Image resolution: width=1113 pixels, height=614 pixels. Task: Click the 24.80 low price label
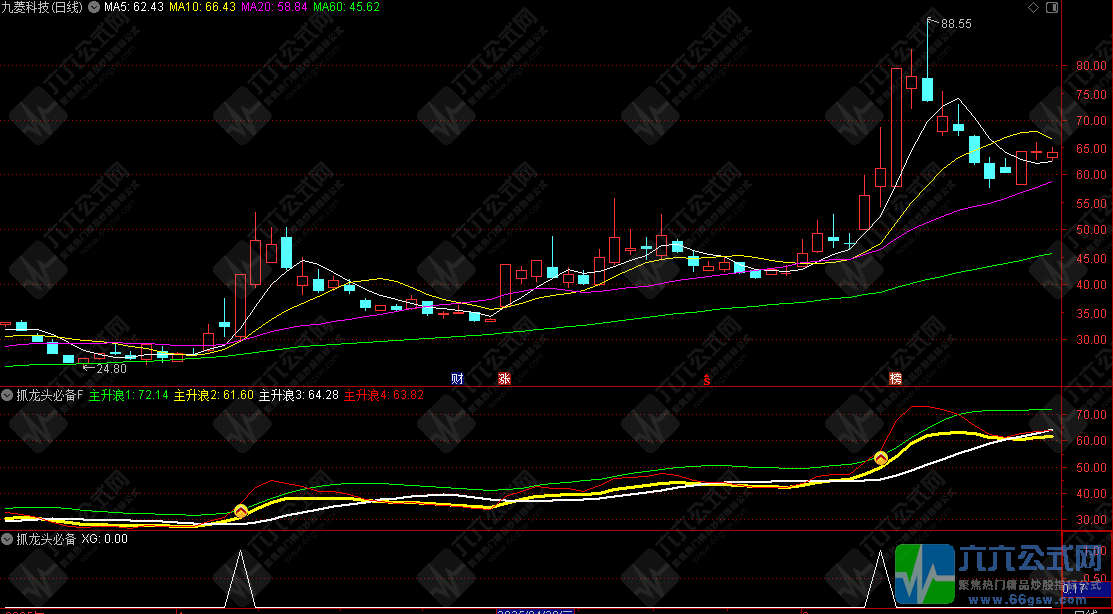[x=110, y=369]
